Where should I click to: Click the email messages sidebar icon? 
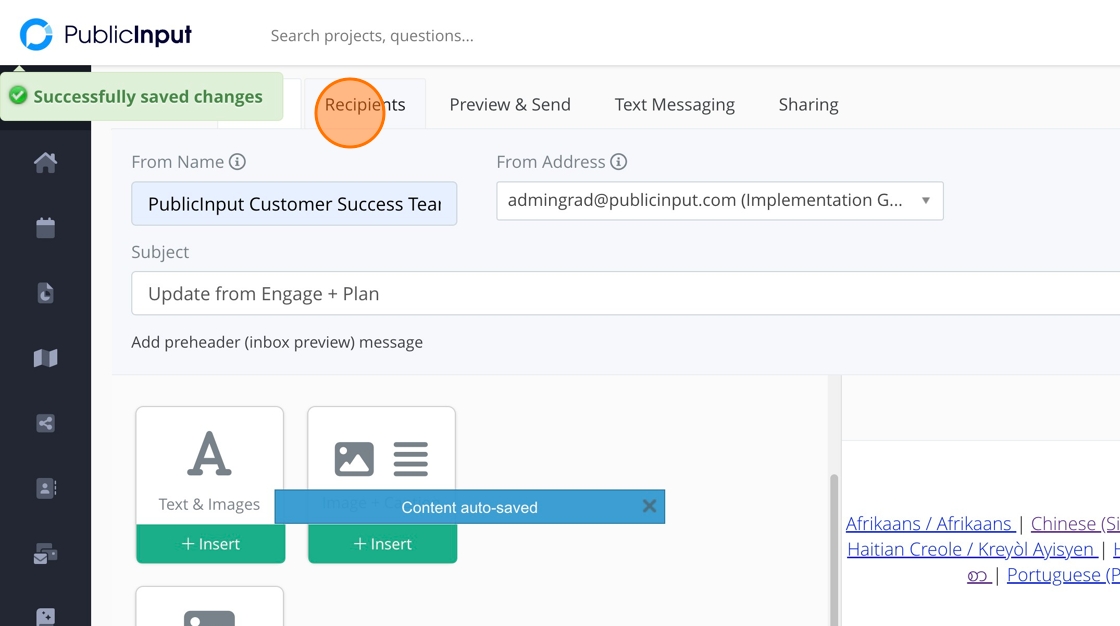click(x=45, y=553)
